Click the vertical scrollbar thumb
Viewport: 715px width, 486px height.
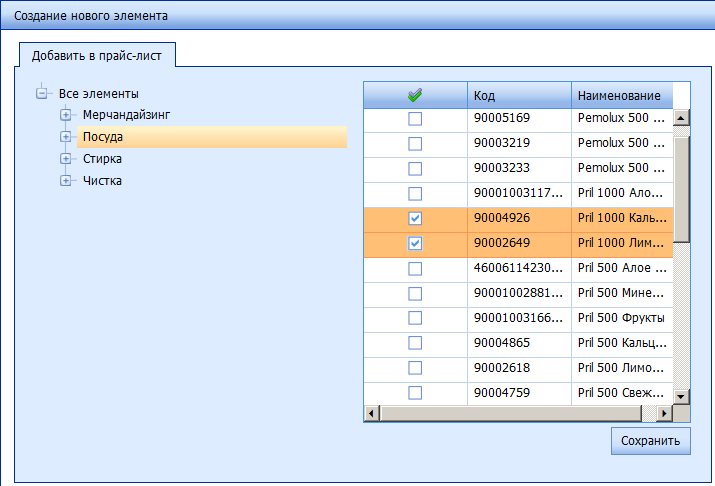(682, 188)
